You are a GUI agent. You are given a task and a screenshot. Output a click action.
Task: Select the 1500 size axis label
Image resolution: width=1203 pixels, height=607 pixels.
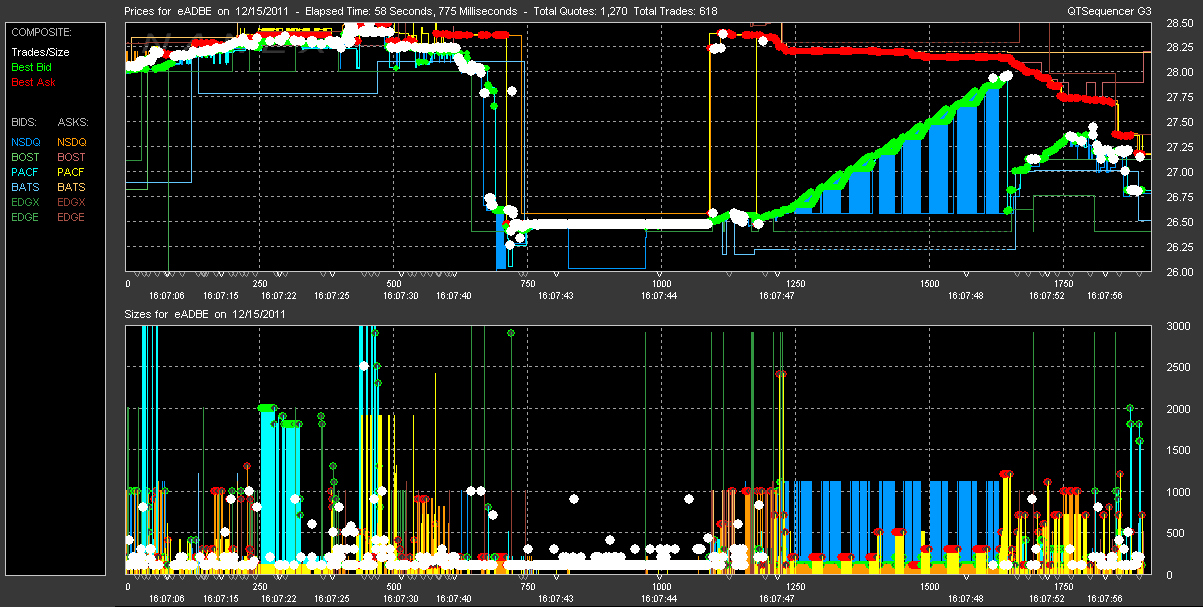click(x=1178, y=451)
